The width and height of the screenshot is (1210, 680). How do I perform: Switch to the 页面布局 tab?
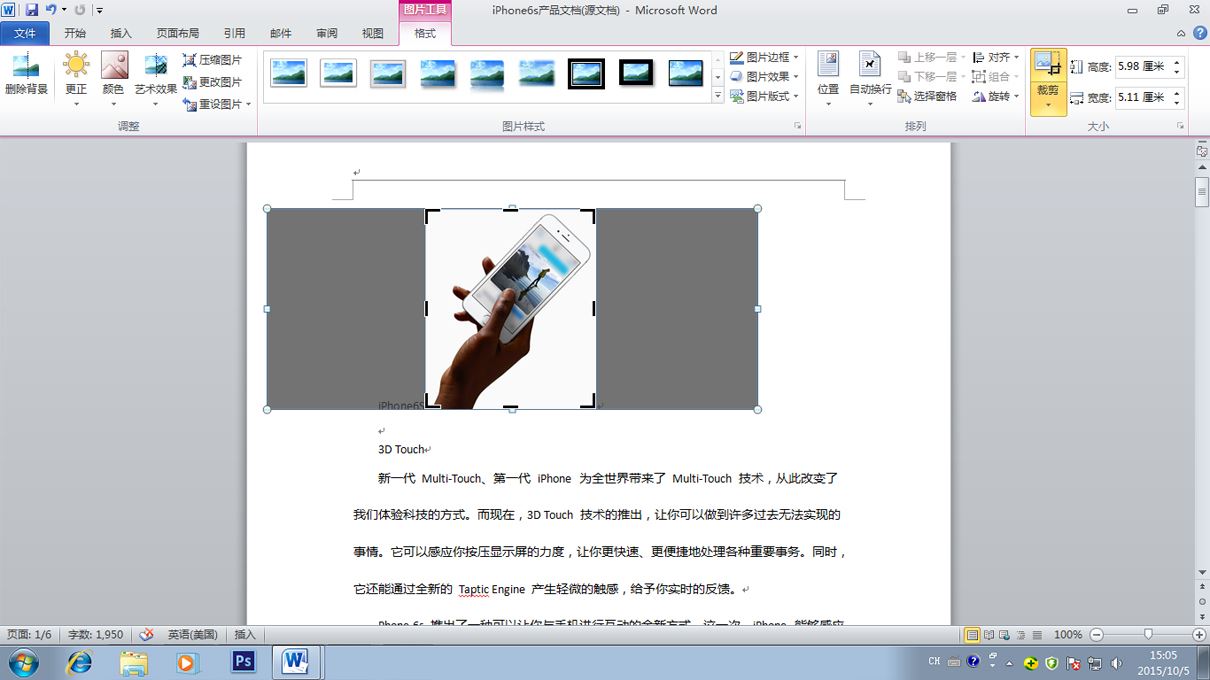click(177, 33)
